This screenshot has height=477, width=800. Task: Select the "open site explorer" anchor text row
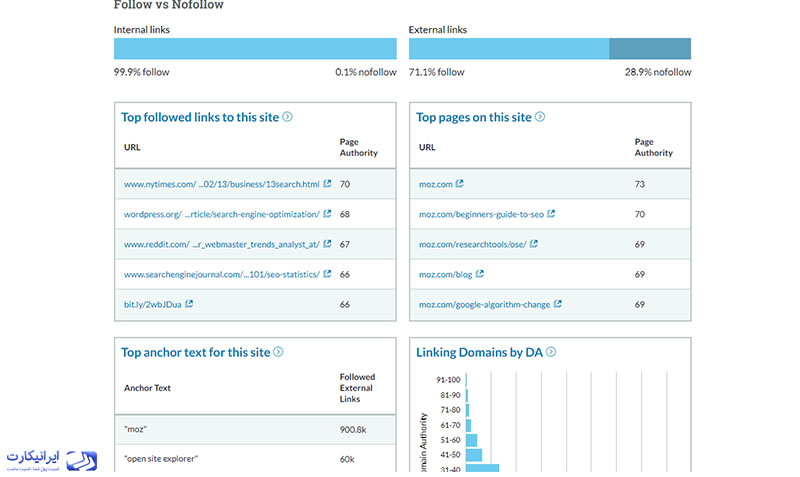(255, 459)
